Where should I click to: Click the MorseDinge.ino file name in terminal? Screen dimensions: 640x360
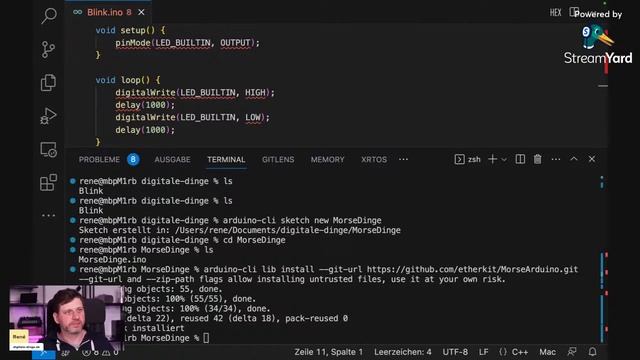point(112,260)
